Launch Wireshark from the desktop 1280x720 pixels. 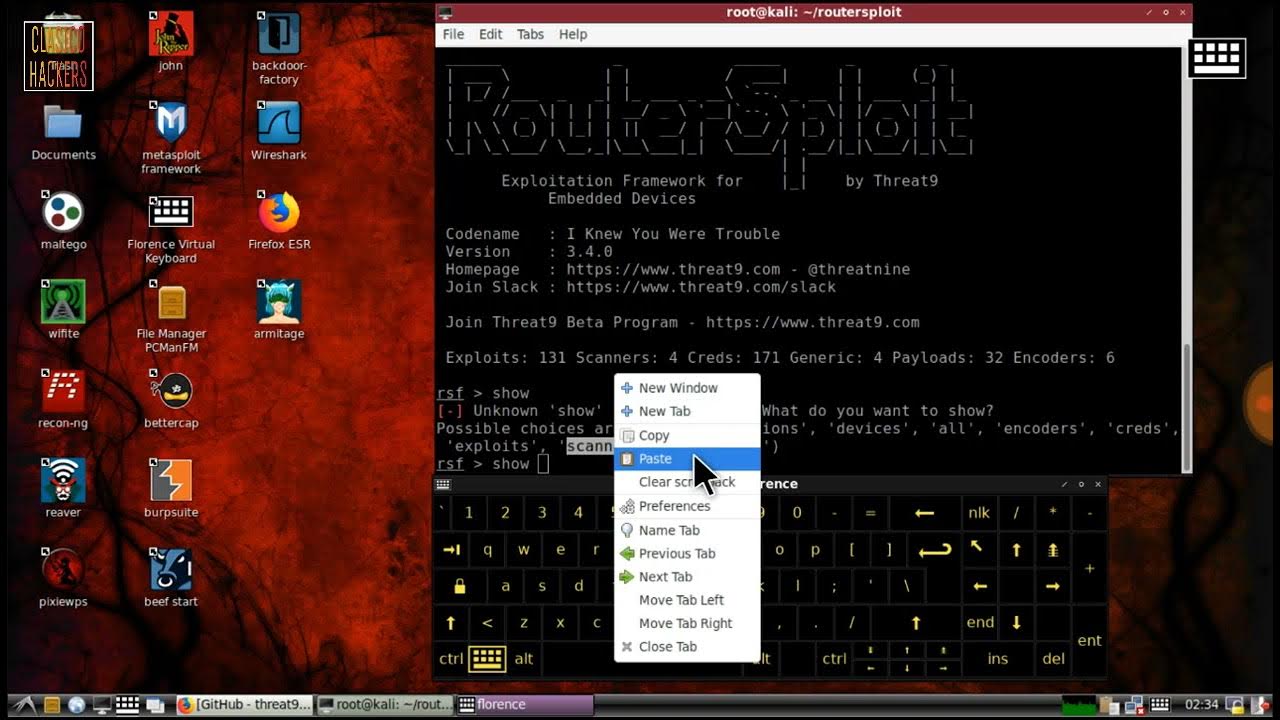(279, 132)
